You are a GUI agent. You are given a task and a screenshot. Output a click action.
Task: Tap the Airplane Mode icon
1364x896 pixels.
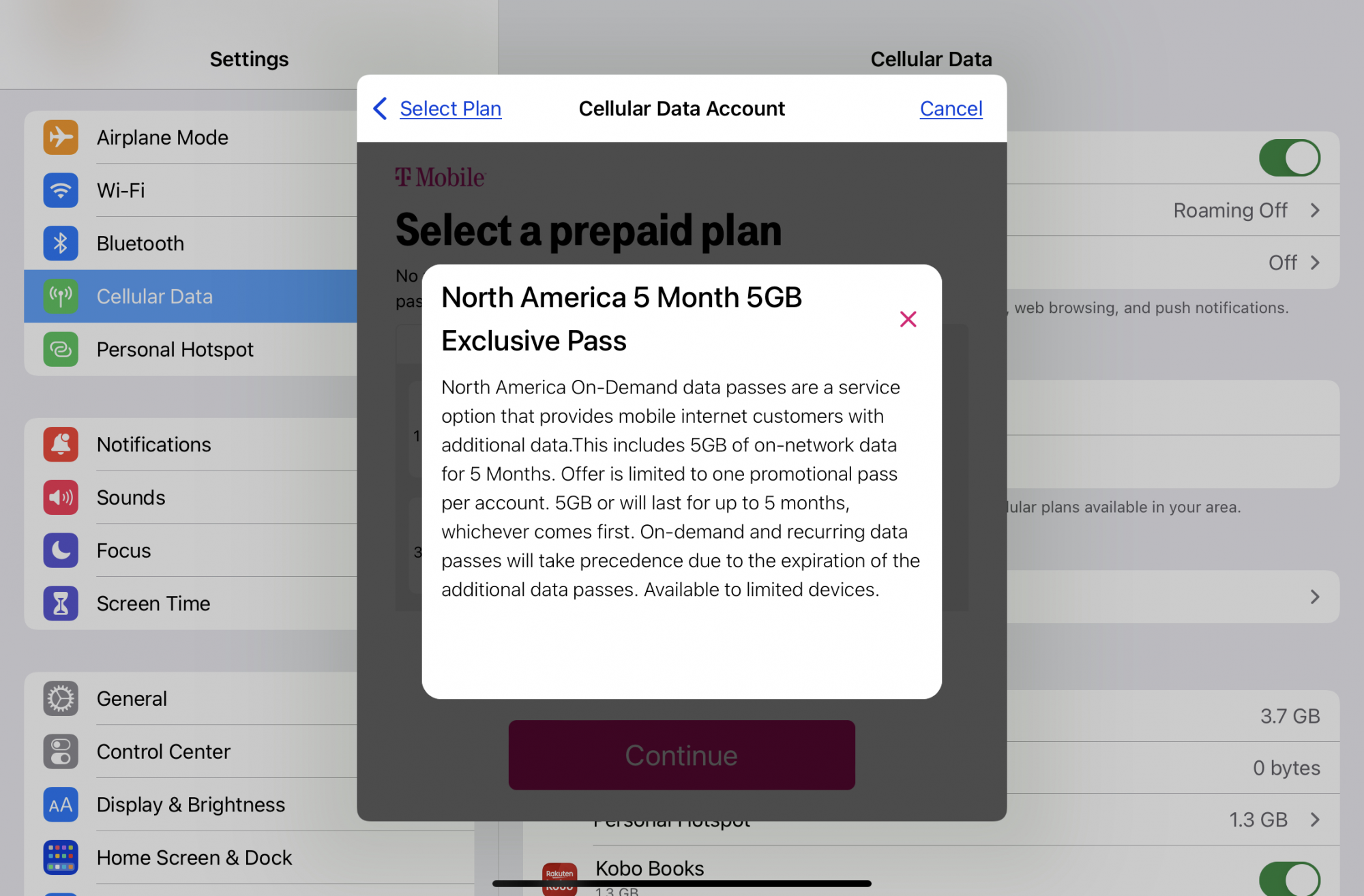click(61, 136)
